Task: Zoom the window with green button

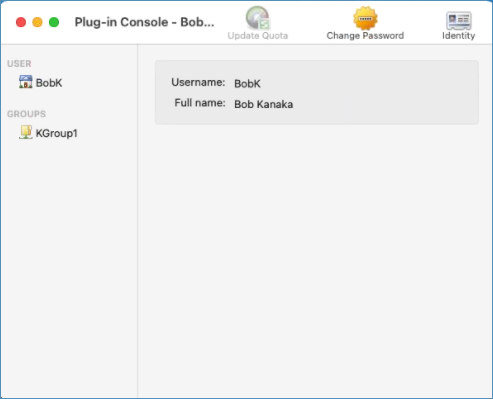Action: (54, 22)
